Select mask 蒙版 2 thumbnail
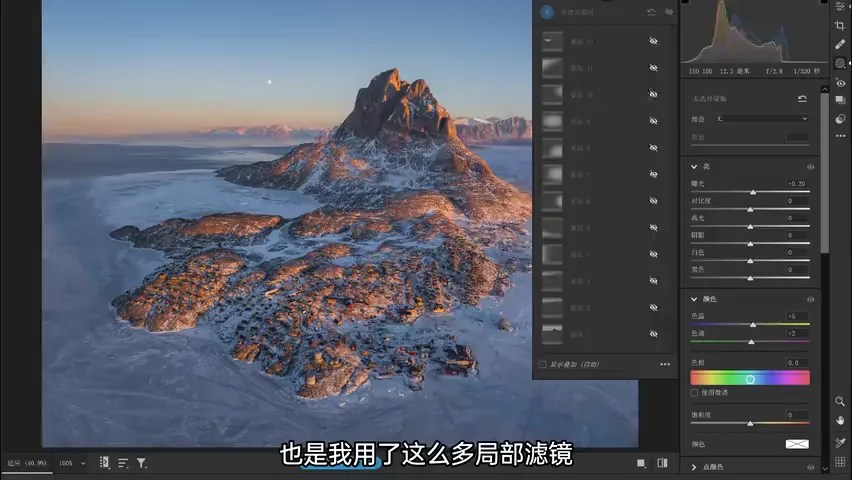The width and height of the screenshot is (852, 480). pos(552,308)
